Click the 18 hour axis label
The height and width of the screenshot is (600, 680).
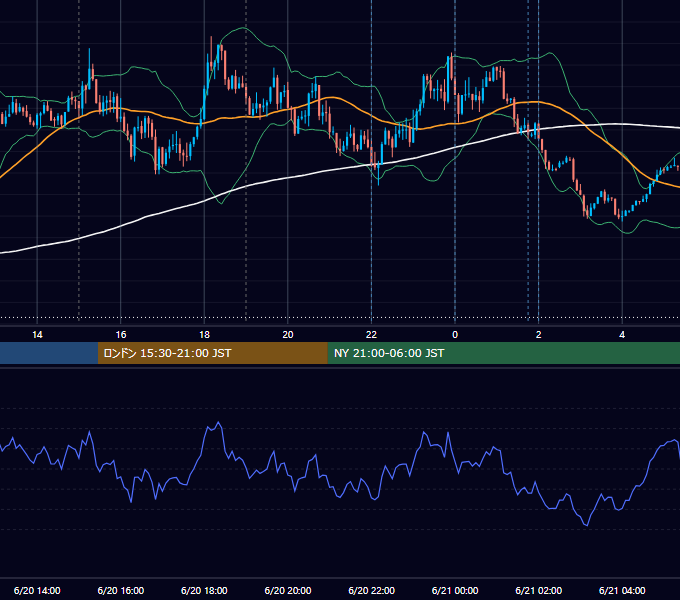coord(204,335)
